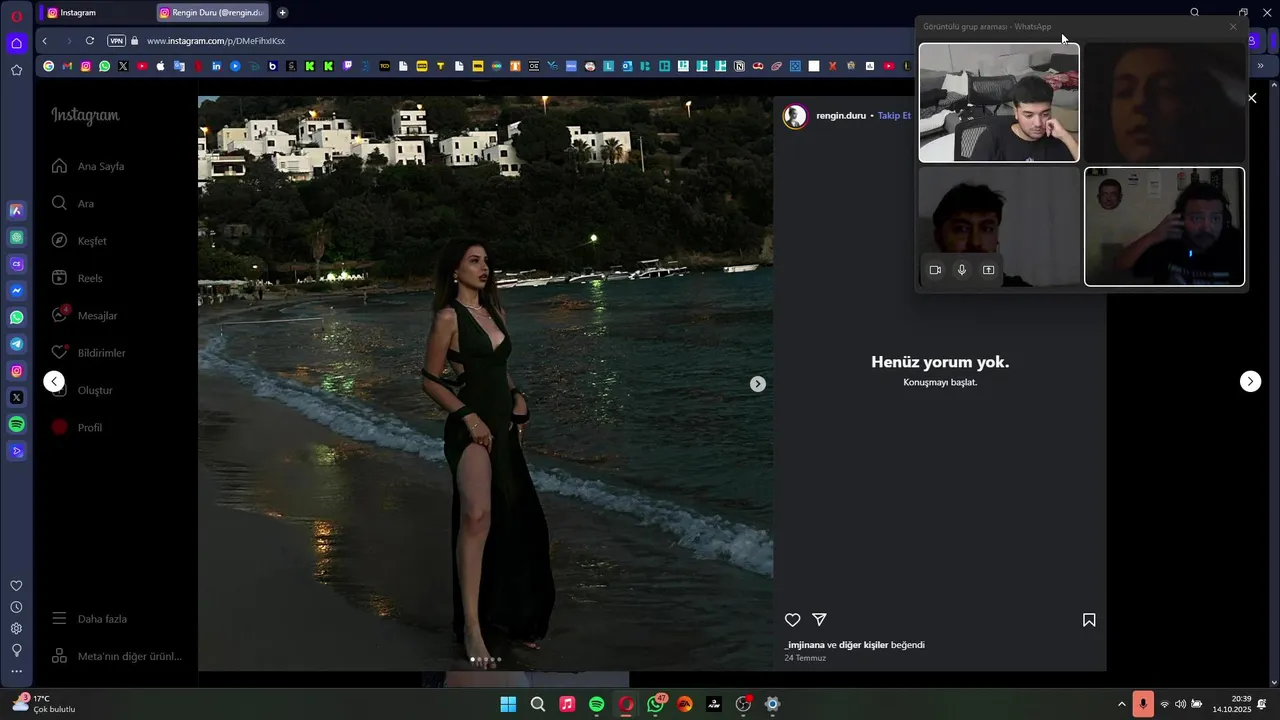Share the post with paper plane icon

[x=819, y=620]
